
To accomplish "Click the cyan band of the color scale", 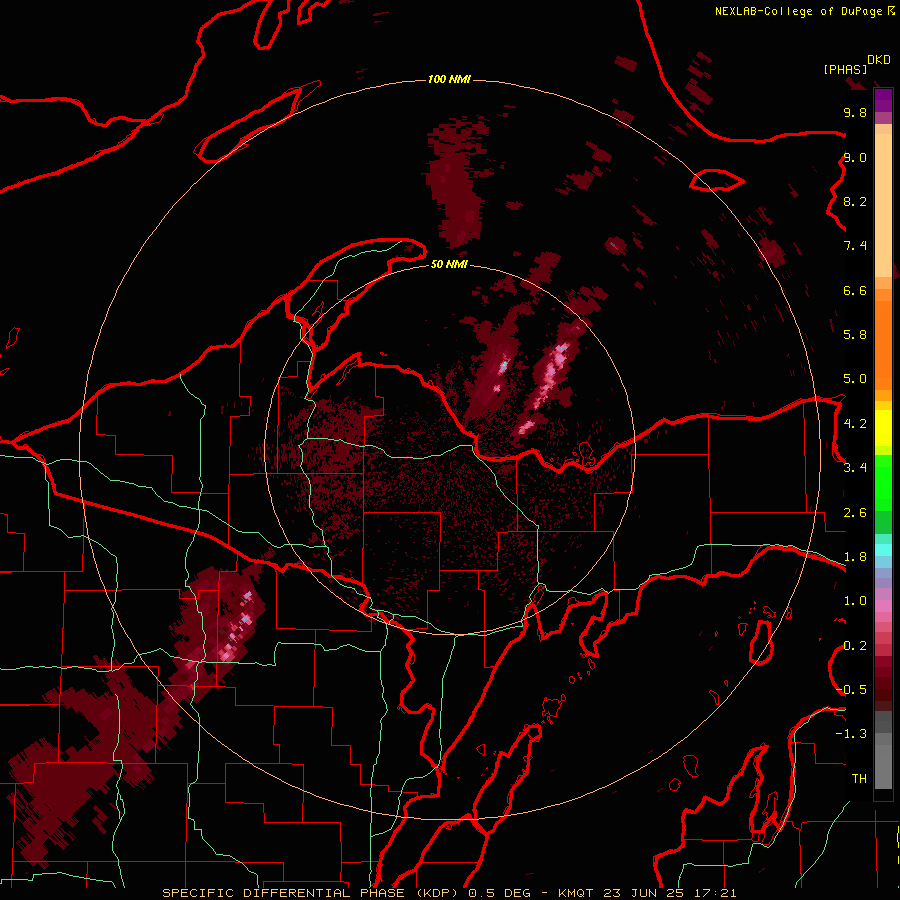I will [883, 549].
